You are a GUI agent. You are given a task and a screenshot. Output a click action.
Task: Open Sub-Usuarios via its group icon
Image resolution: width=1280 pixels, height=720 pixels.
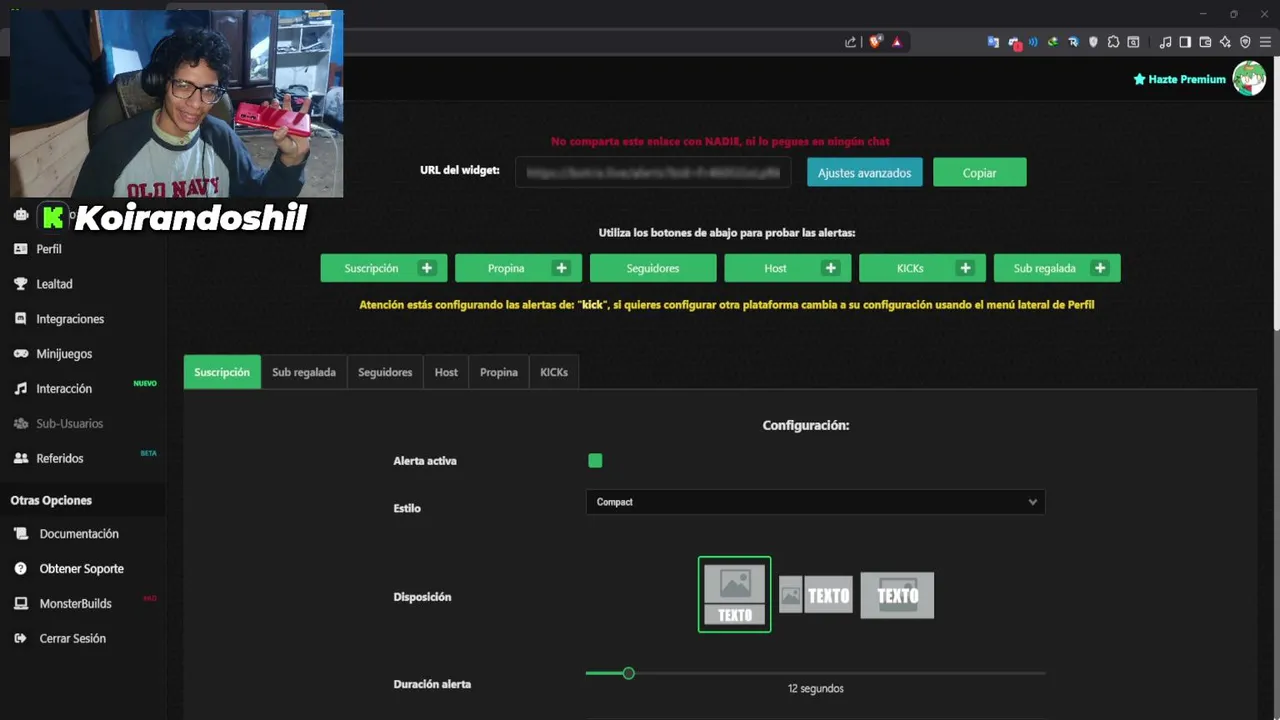21,424
